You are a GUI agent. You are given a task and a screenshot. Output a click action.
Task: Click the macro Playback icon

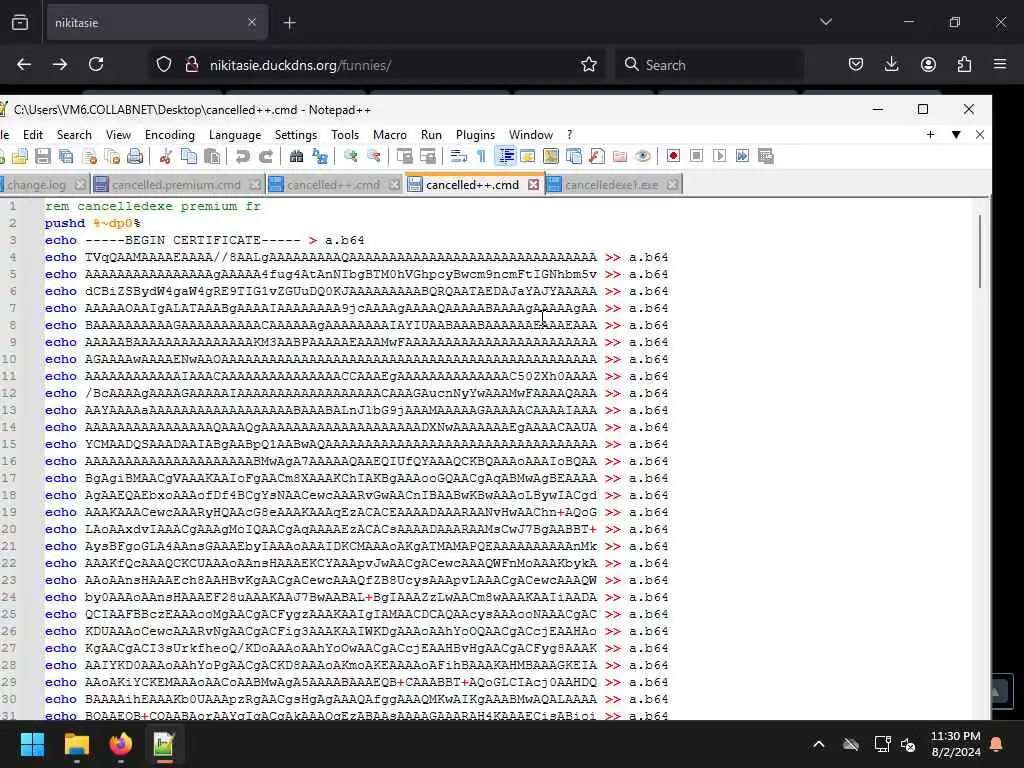tap(719, 156)
